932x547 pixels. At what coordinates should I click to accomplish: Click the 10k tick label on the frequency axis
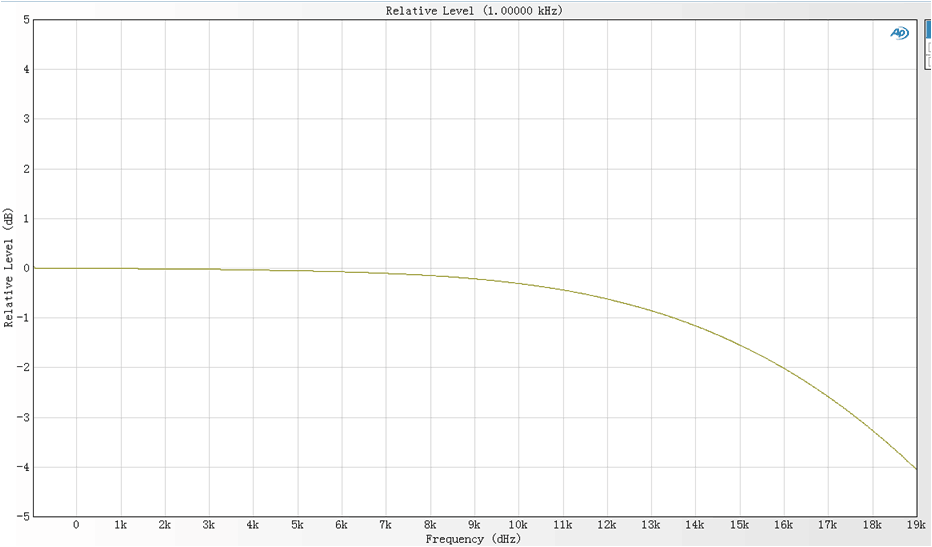(518, 526)
